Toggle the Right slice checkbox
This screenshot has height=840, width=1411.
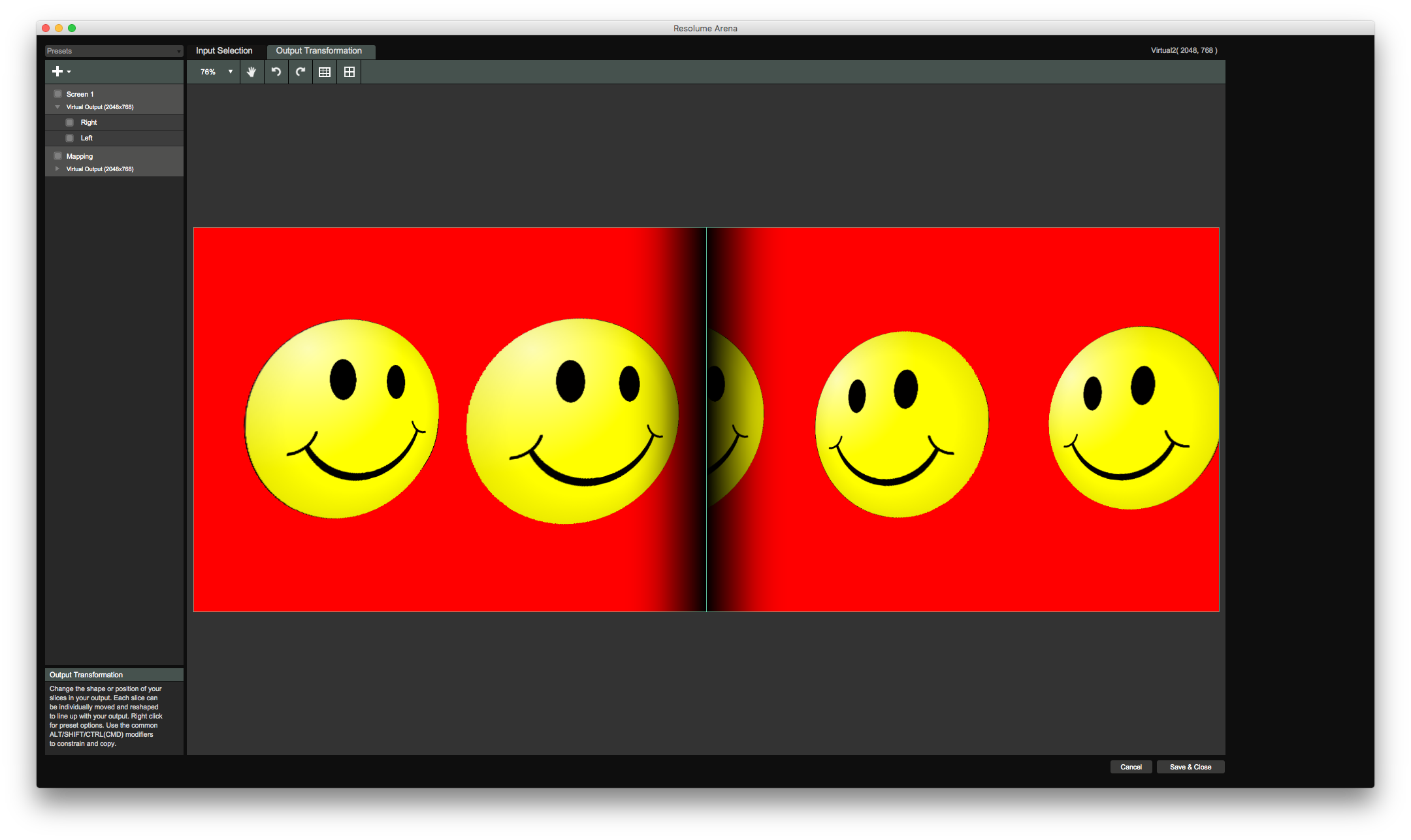[x=70, y=122]
